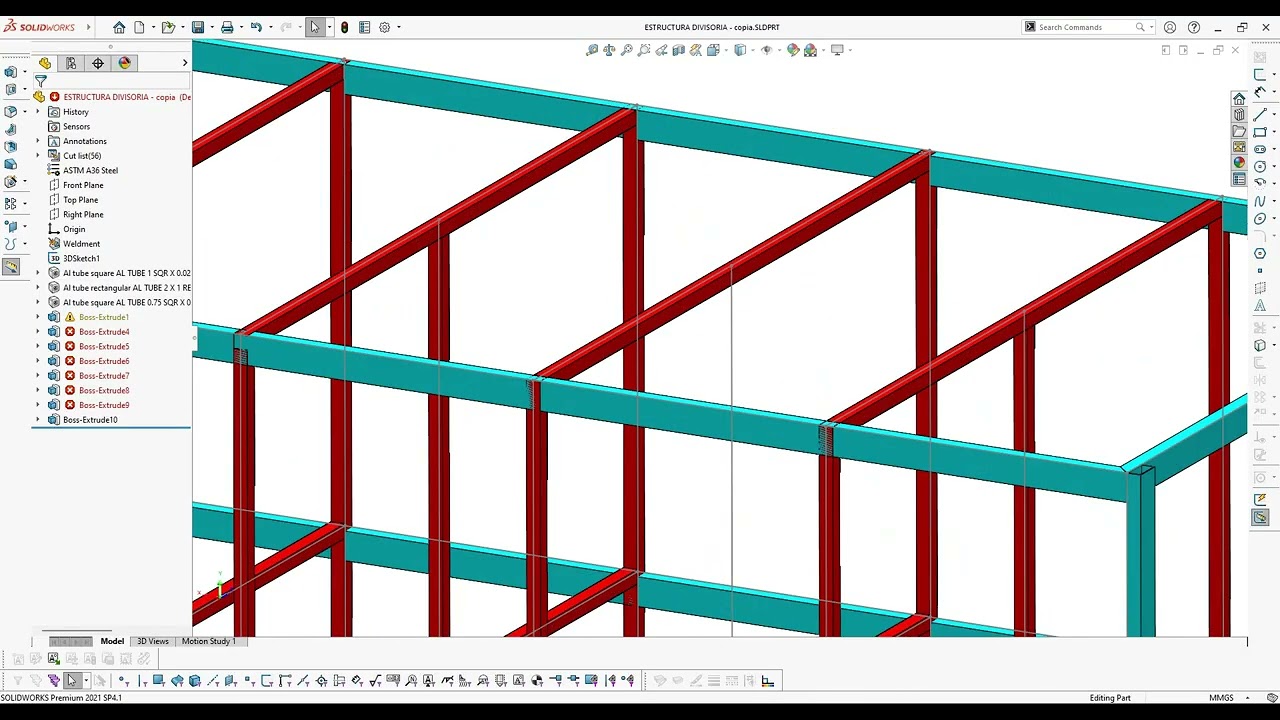
Task: Select the Front Plane tree item
Action: click(x=83, y=185)
